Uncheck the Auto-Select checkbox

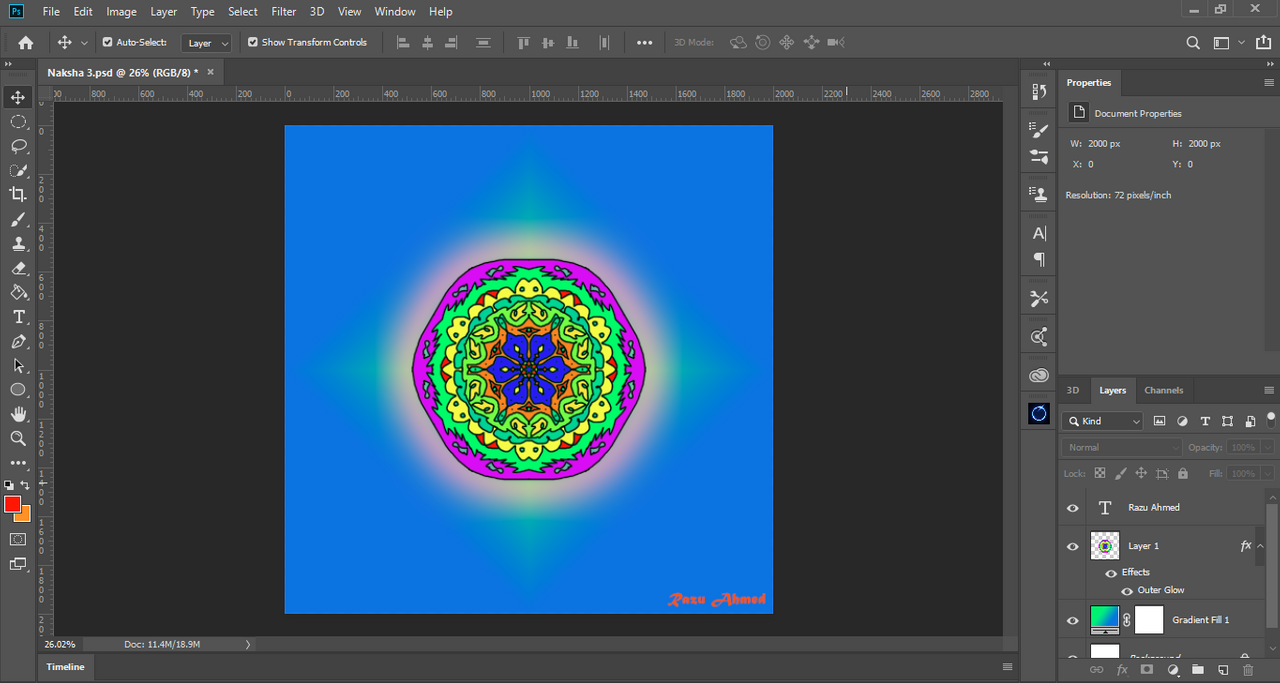108,43
